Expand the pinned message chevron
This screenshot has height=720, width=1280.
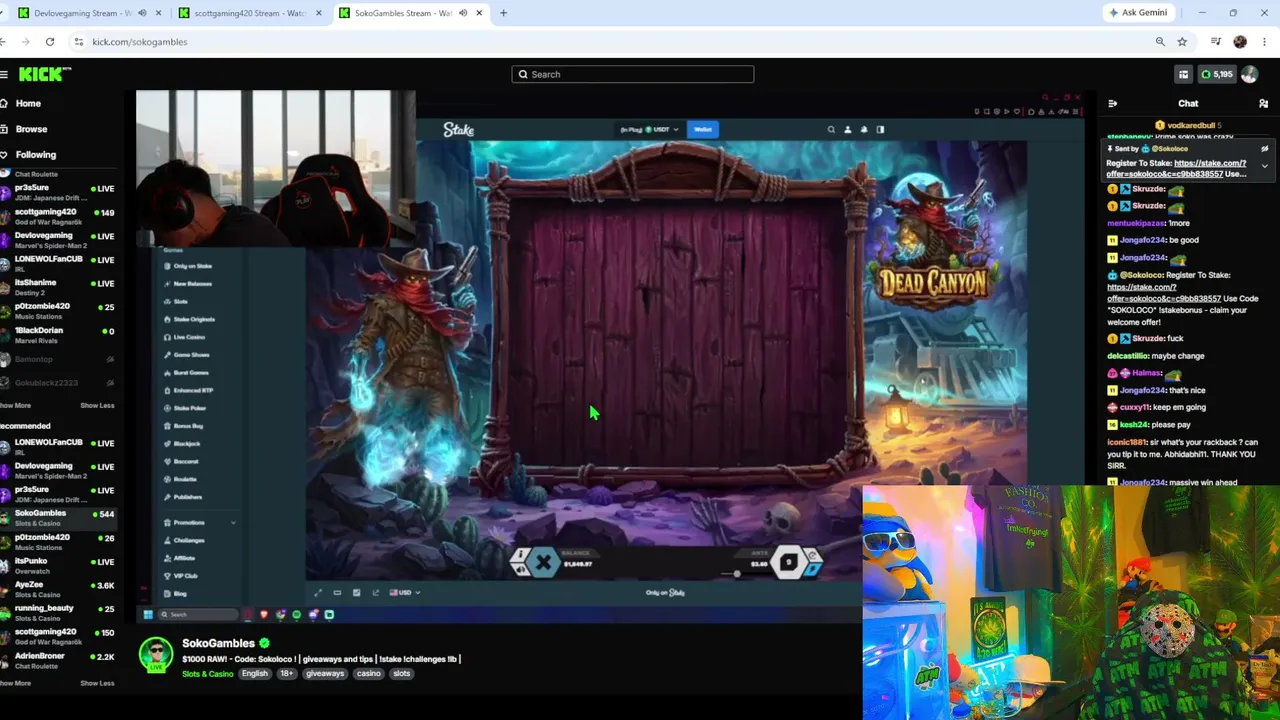(1264, 166)
